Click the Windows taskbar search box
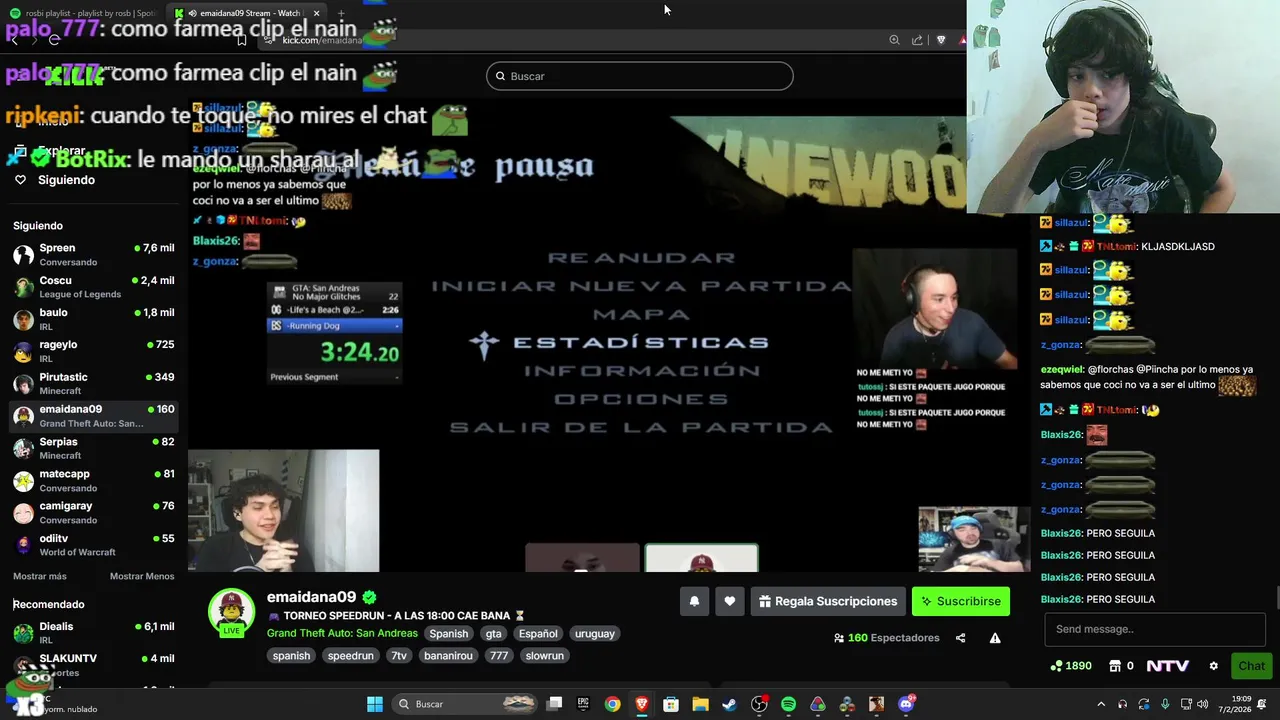This screenshot has width=1280, height=720. 465,704
